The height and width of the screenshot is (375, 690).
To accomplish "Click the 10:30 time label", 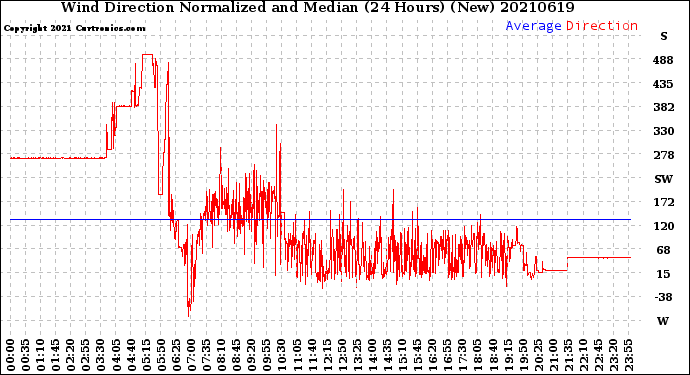I will tap(282, 355).
